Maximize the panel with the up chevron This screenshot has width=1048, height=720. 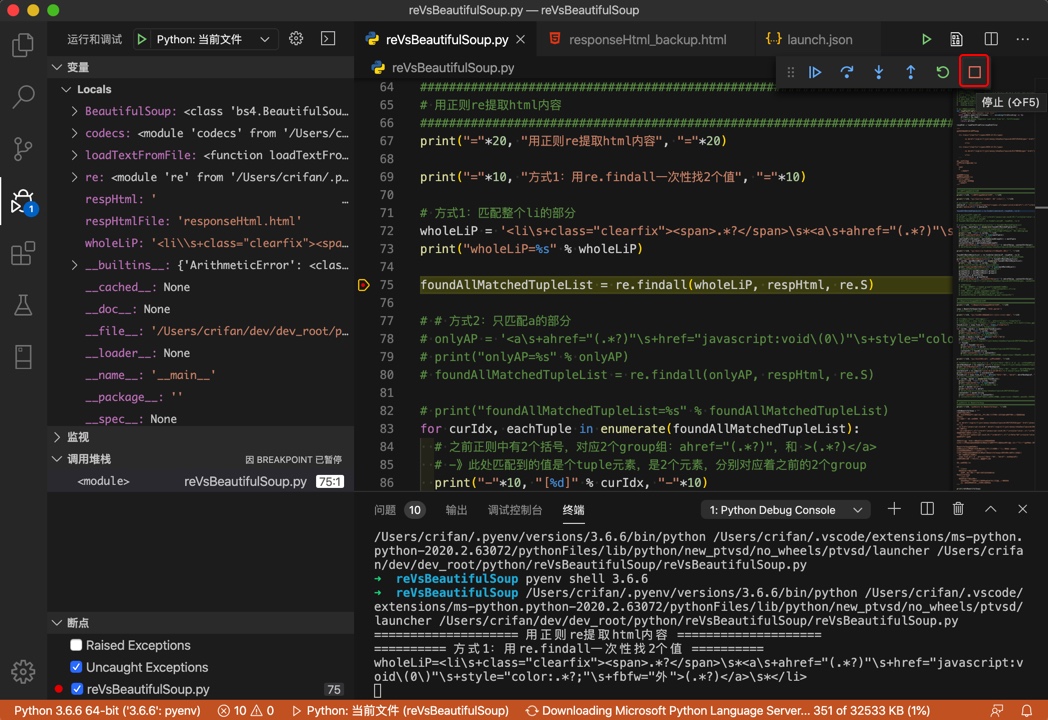pyautogui.click(x=991, y=509)
